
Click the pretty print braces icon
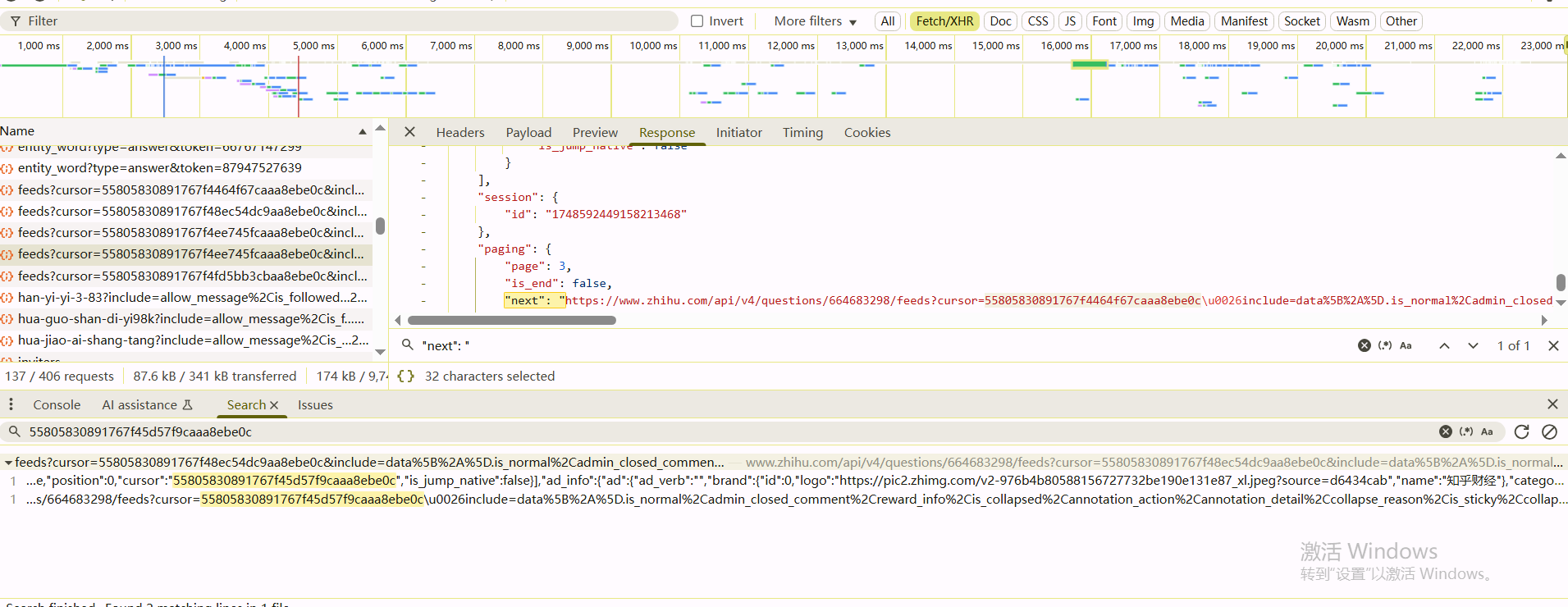coord(405,376)
